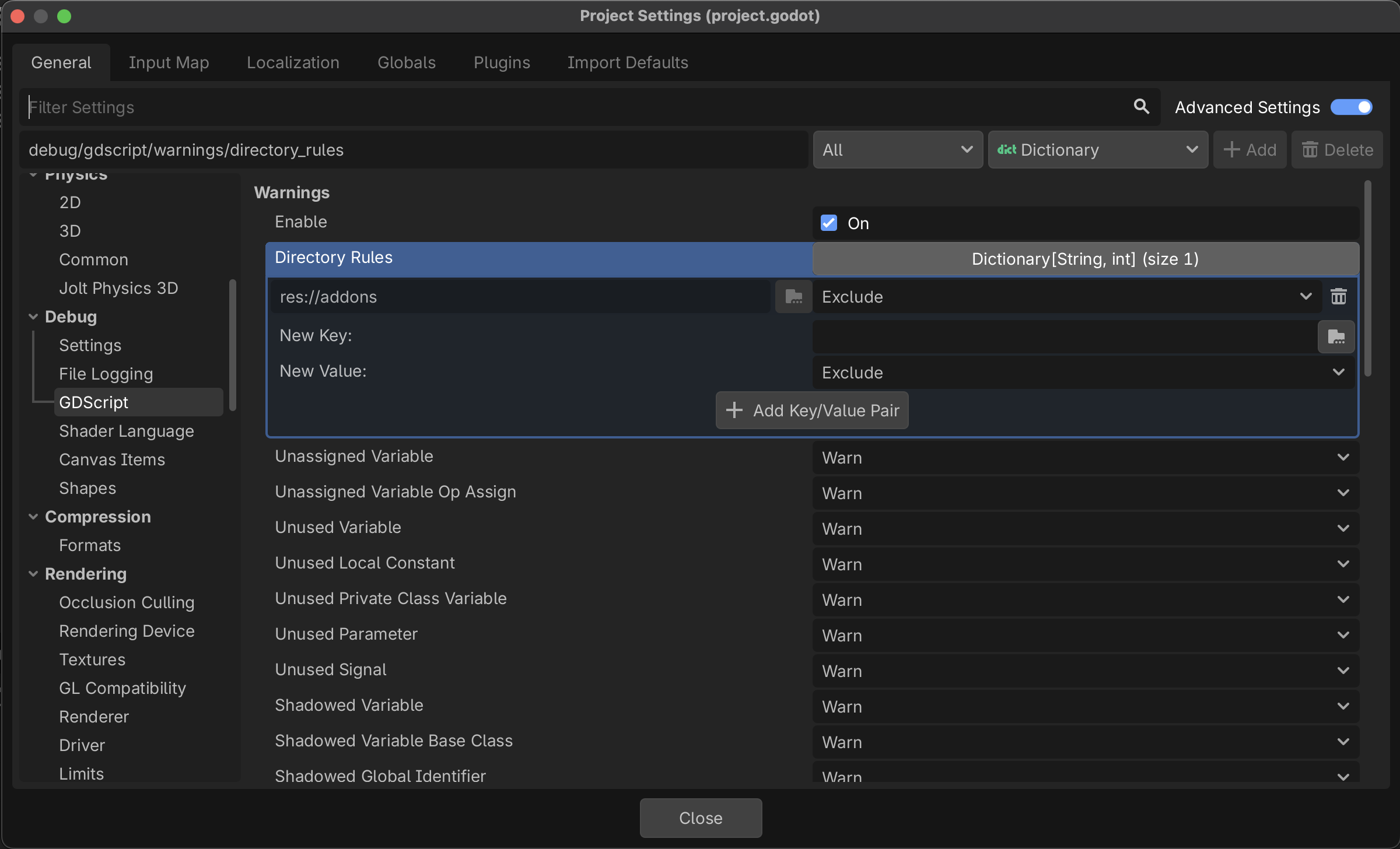Screen dimensions: 1400x849
Task: Delete the res://addons rule with trash icon
Action: 1339,297
